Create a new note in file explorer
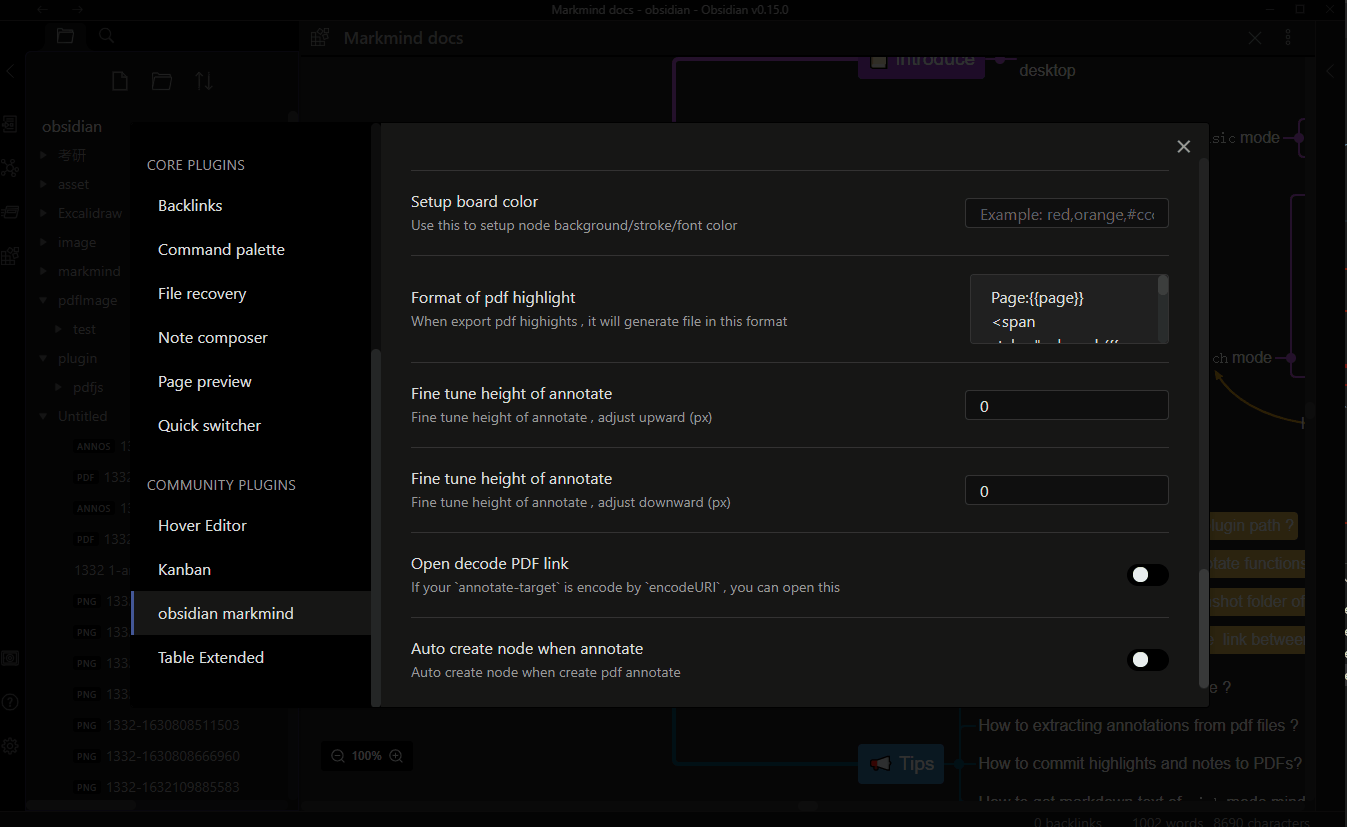1347x827 pixels. tap(120, 81)
